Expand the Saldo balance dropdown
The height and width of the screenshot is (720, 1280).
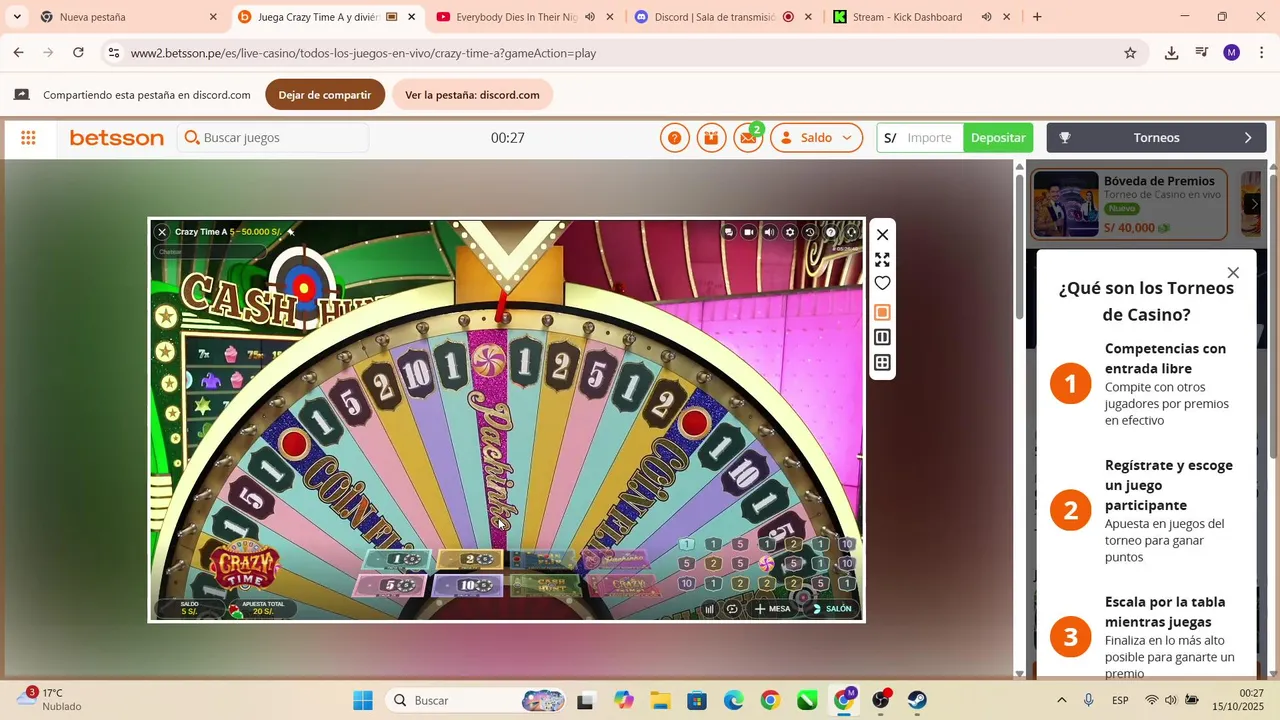tap(816, 138)
